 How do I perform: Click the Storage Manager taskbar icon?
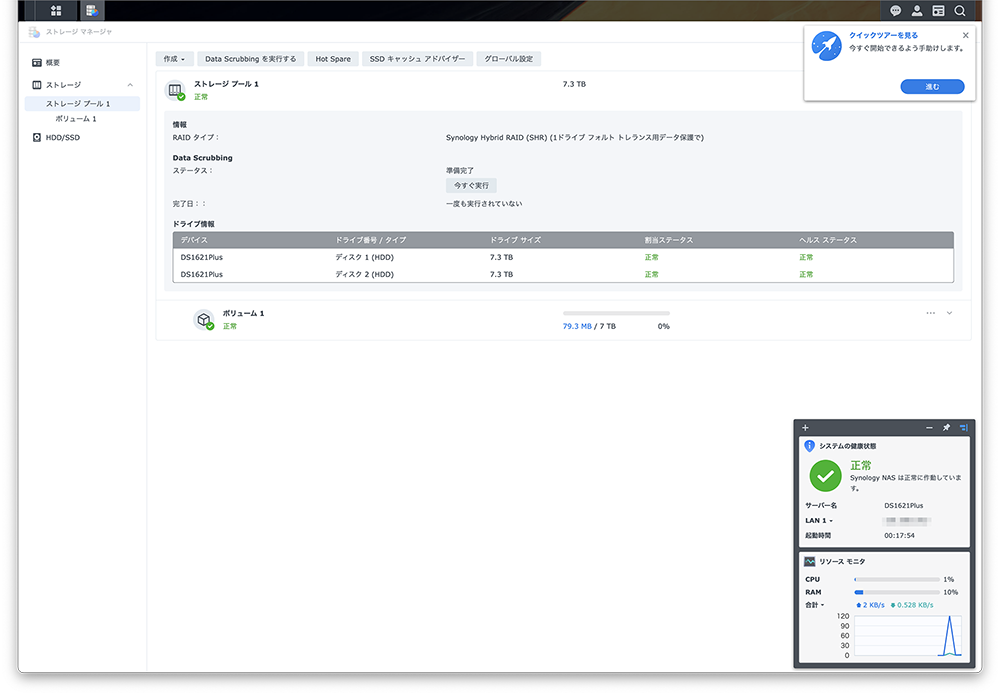(92, 11)
